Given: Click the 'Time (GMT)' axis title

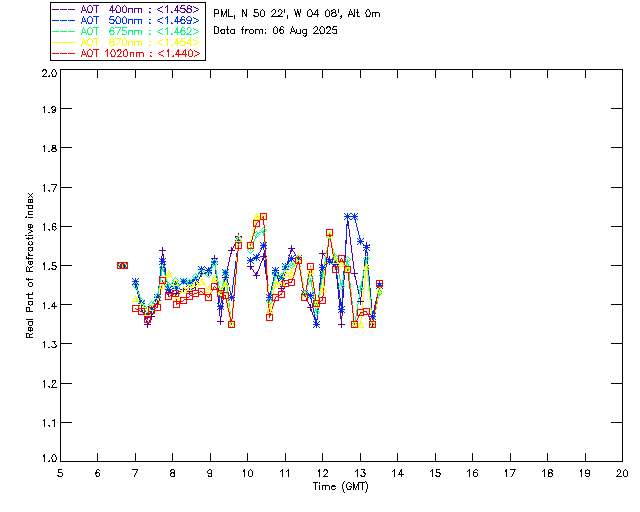Looking at the screenshot, I should pos(341,487).
